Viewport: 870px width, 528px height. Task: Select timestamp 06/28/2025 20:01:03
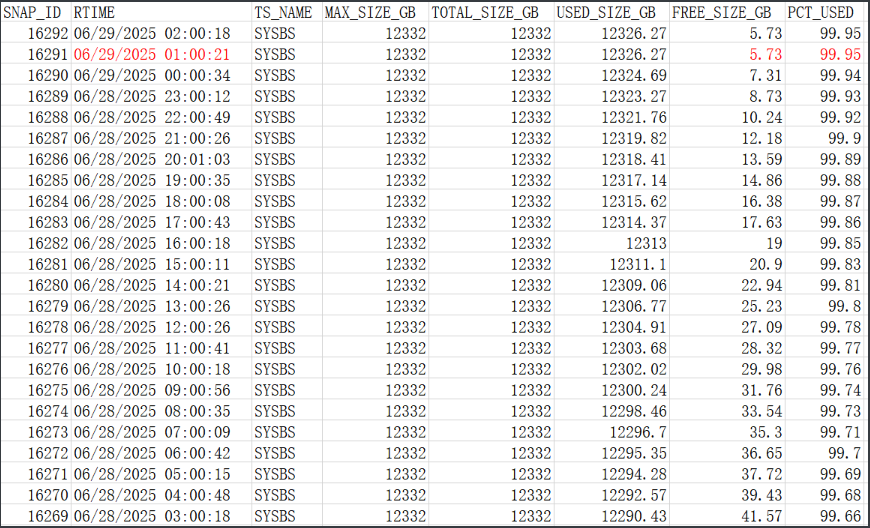tap(151, 160)
